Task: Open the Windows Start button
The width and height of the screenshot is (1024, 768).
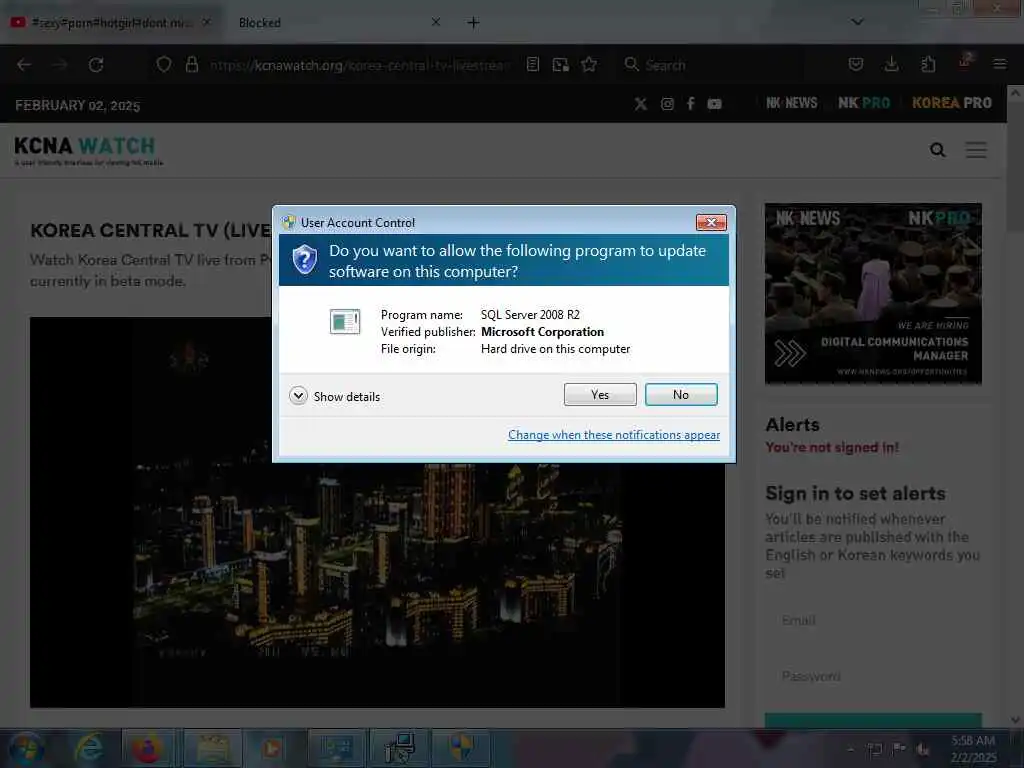Action: point(26,748)
